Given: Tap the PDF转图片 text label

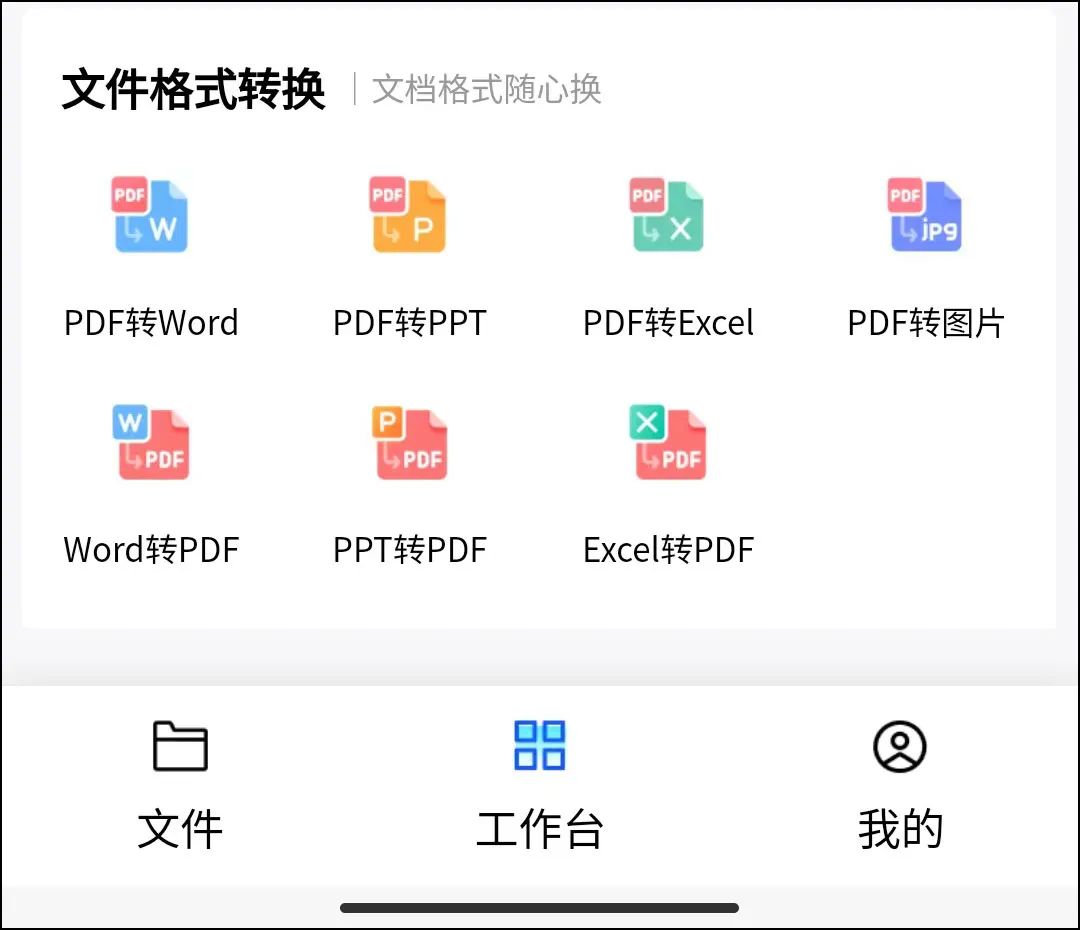Looking at the screenshot, I should click(x=925, y=322).
